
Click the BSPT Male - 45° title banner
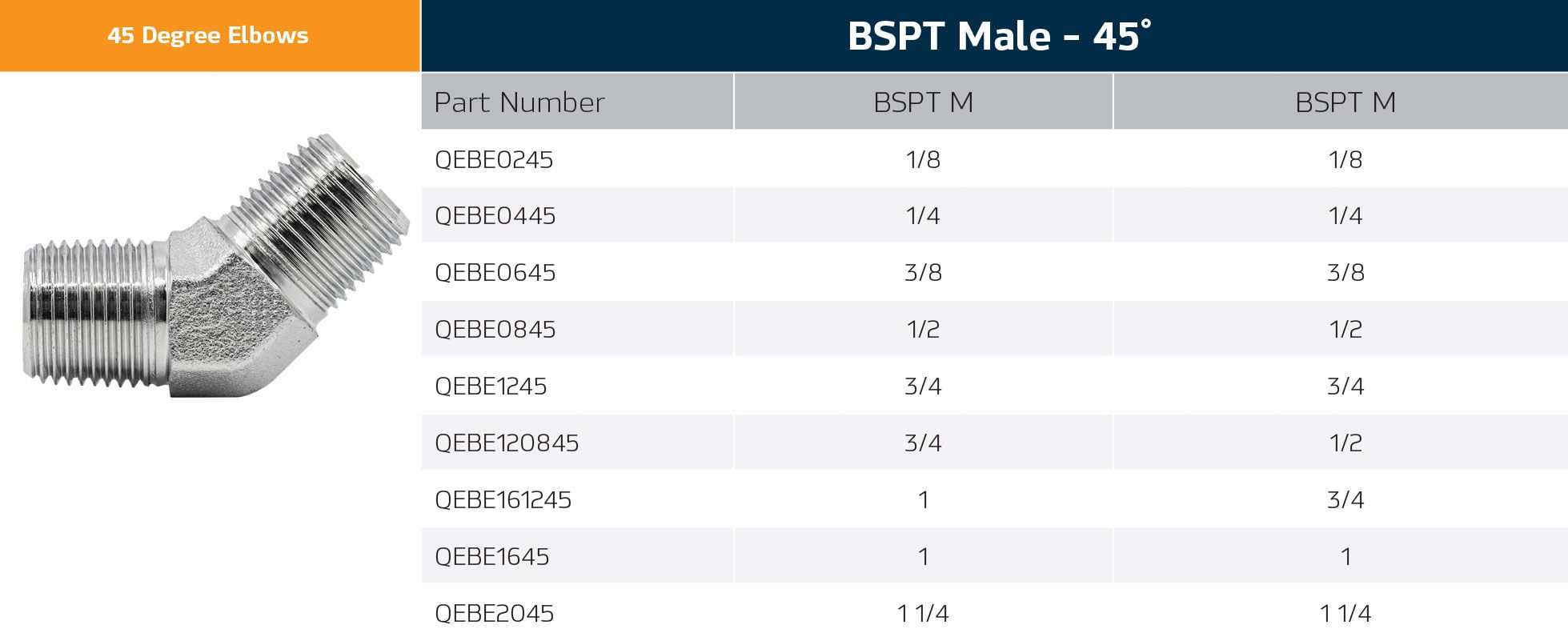pyautogui.click(x=998, y=37)
